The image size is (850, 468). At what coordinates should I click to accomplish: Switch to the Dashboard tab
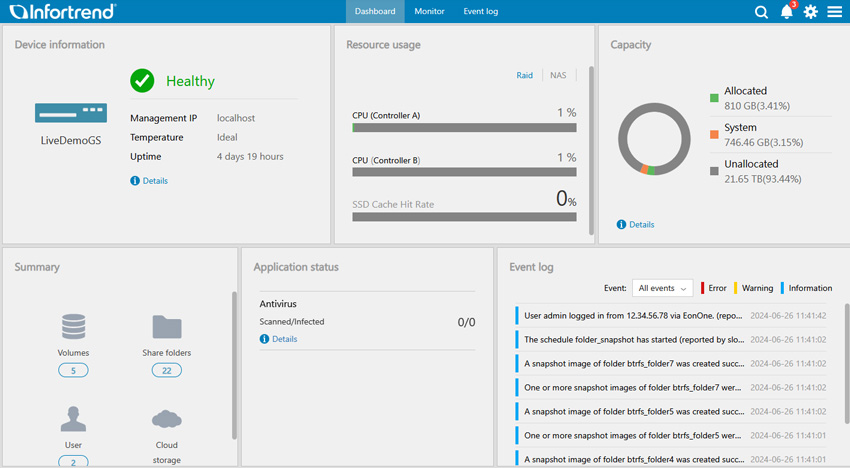(375, 11)
